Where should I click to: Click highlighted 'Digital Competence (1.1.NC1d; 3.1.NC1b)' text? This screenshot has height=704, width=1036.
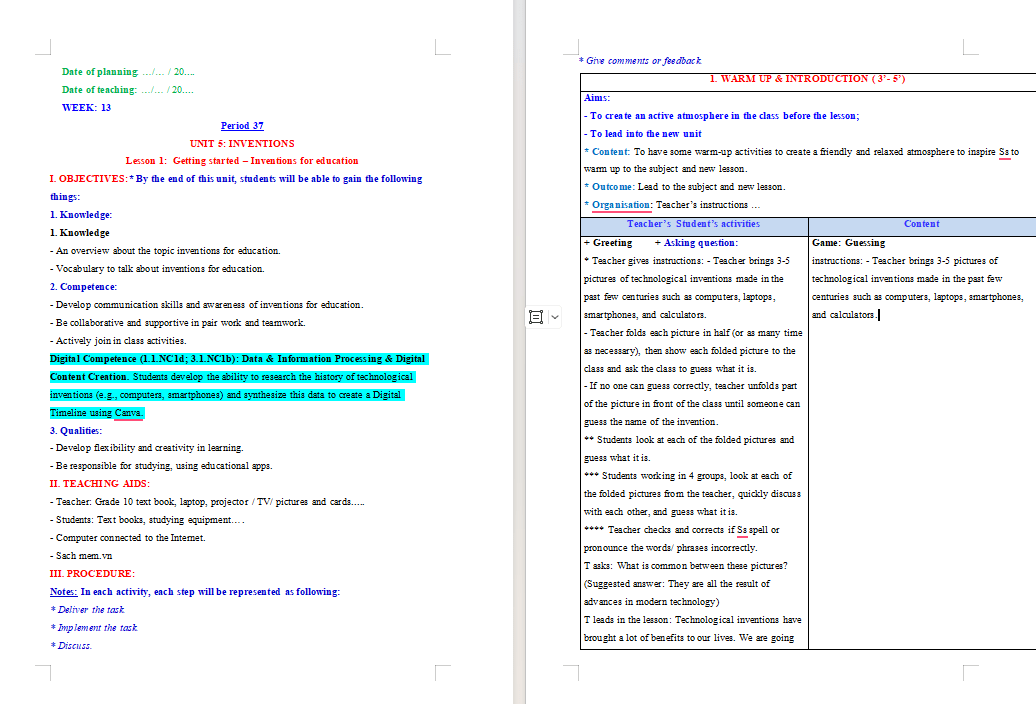pos(143,359)
